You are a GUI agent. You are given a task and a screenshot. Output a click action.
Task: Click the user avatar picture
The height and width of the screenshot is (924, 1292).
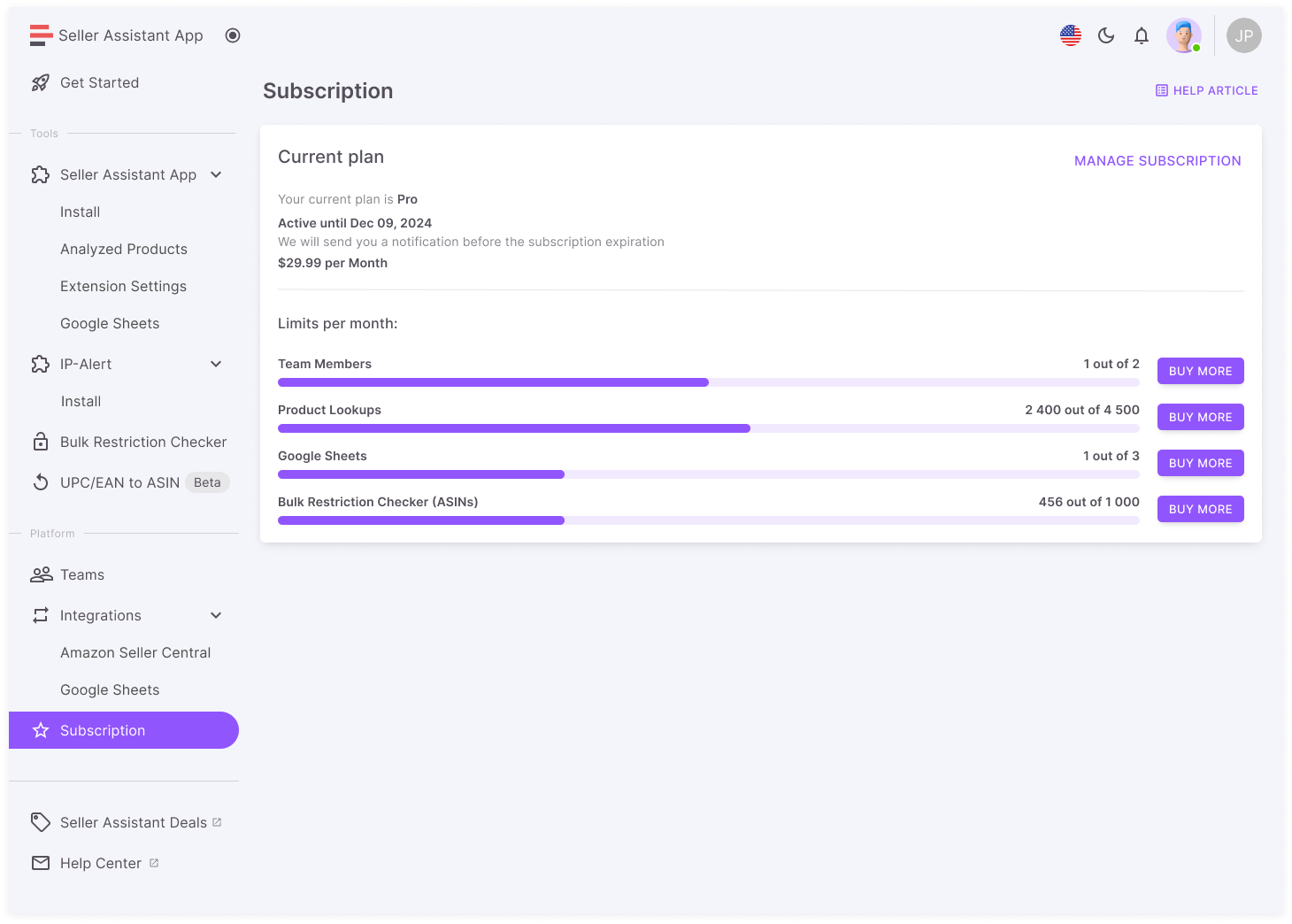coord(1183,35)
